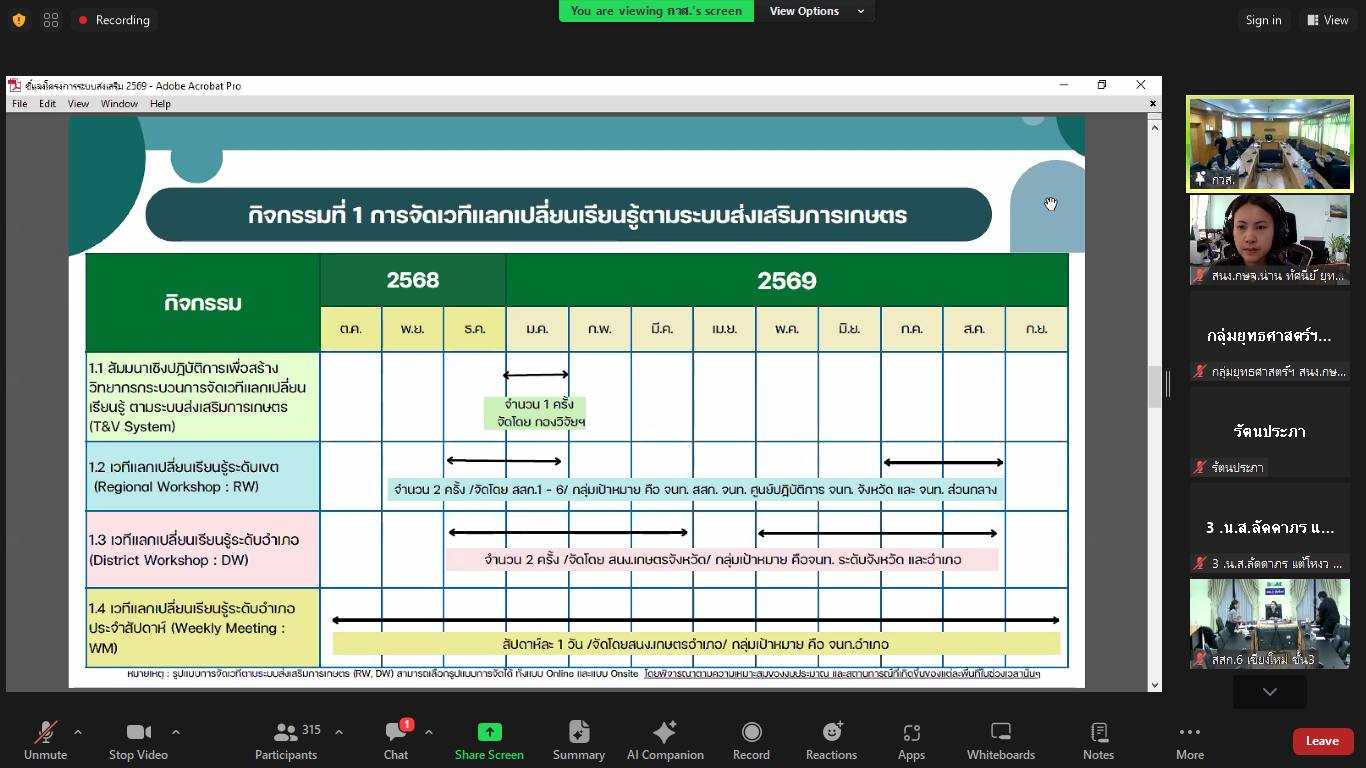
Task: Open the Window menu in Acrobat
Action: [x=119, y=104]
